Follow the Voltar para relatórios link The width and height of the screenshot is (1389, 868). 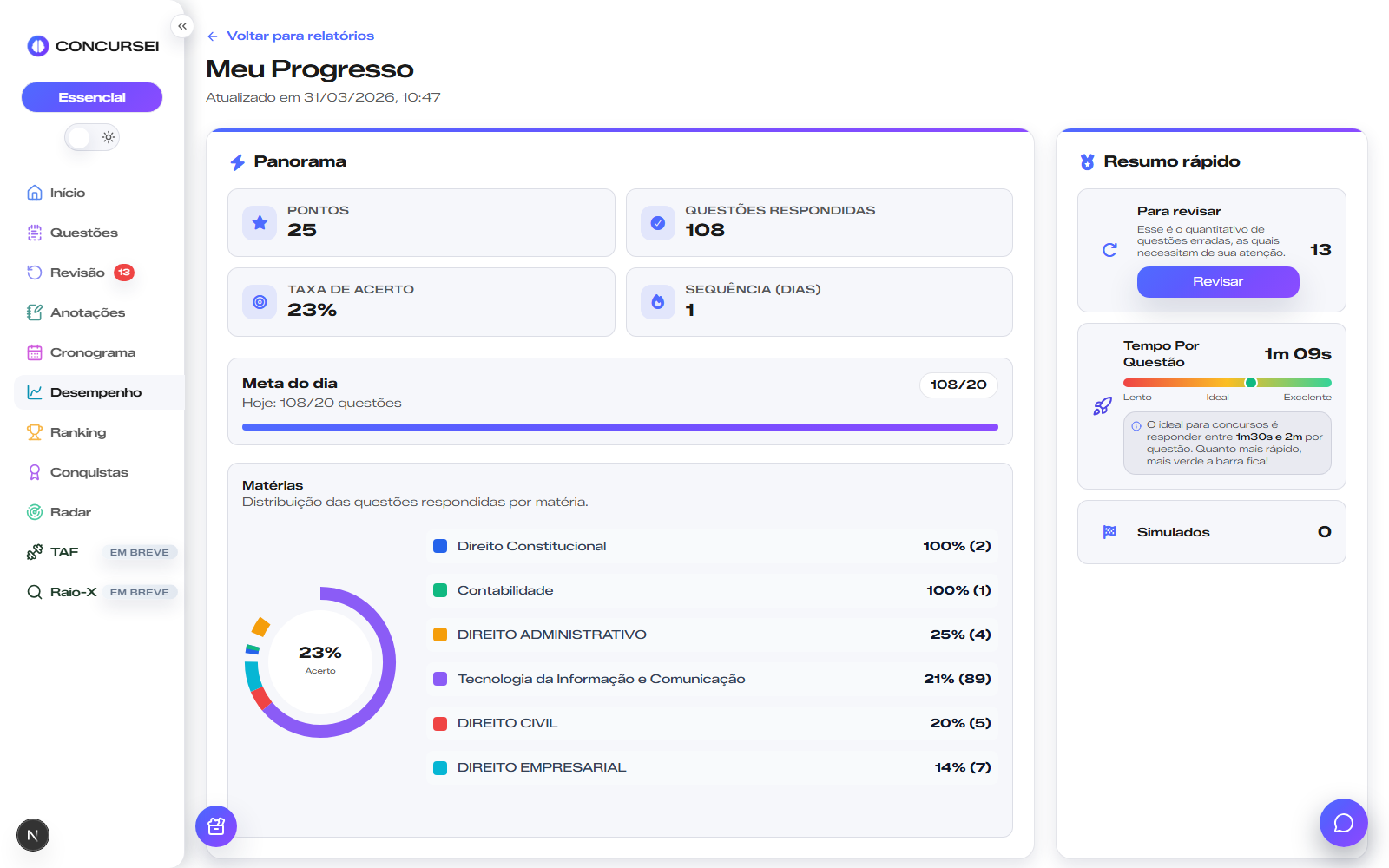click(300, 35)
